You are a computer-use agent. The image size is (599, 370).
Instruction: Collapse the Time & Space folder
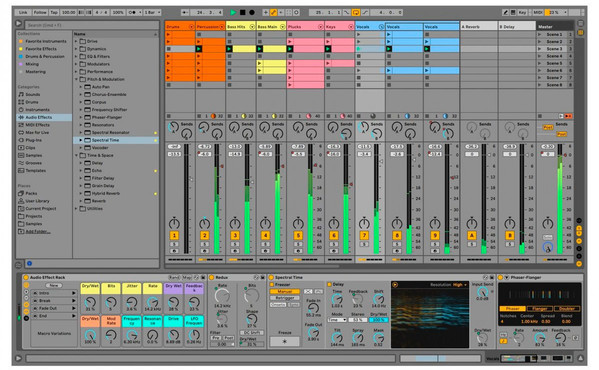point(76,155)
